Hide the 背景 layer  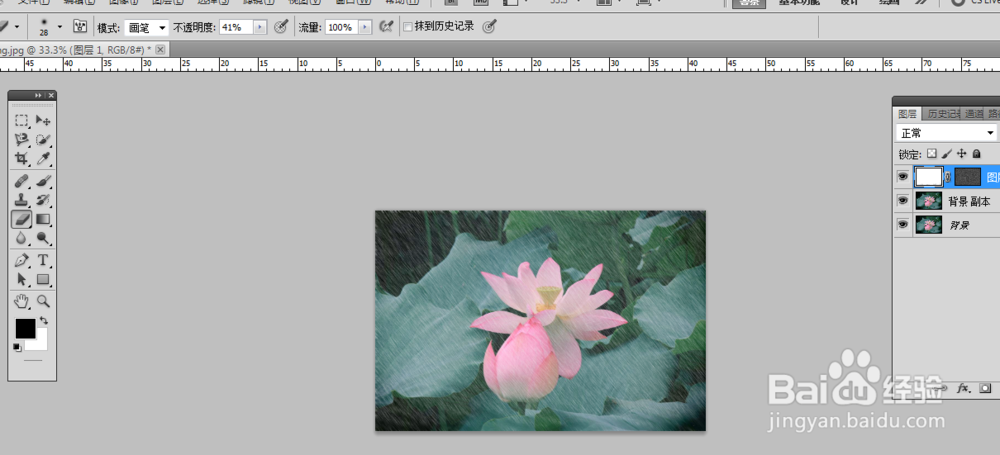[x=903, y=225]
